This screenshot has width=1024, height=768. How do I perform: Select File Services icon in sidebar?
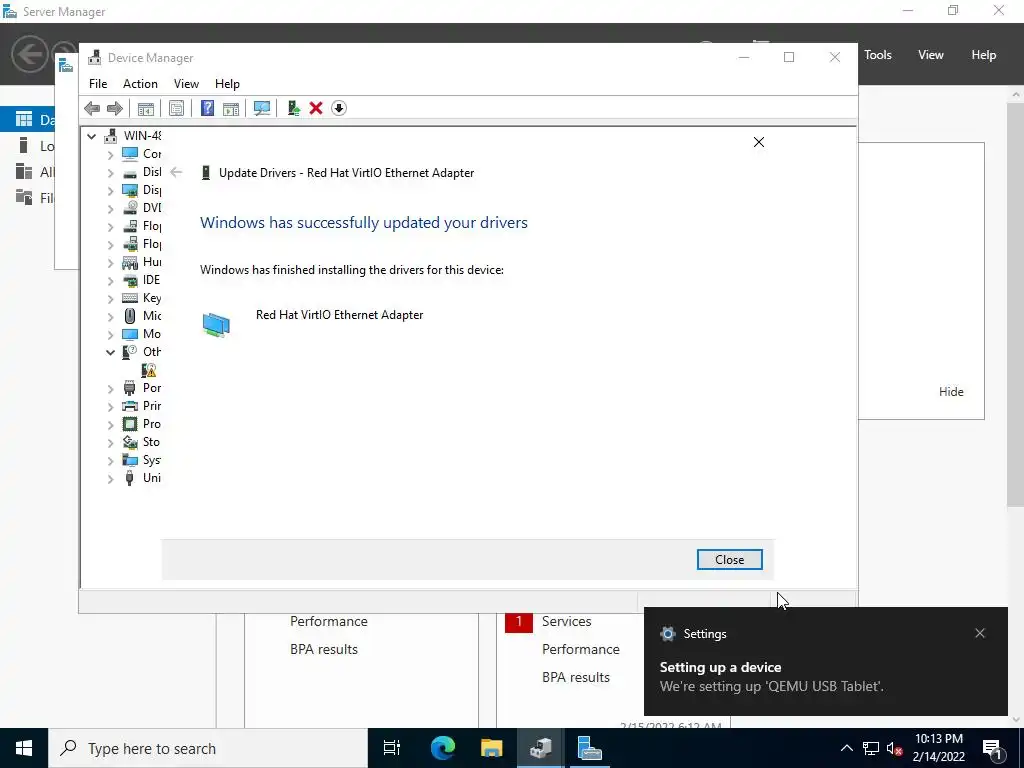pyautogui.click(x=24, y=197)
